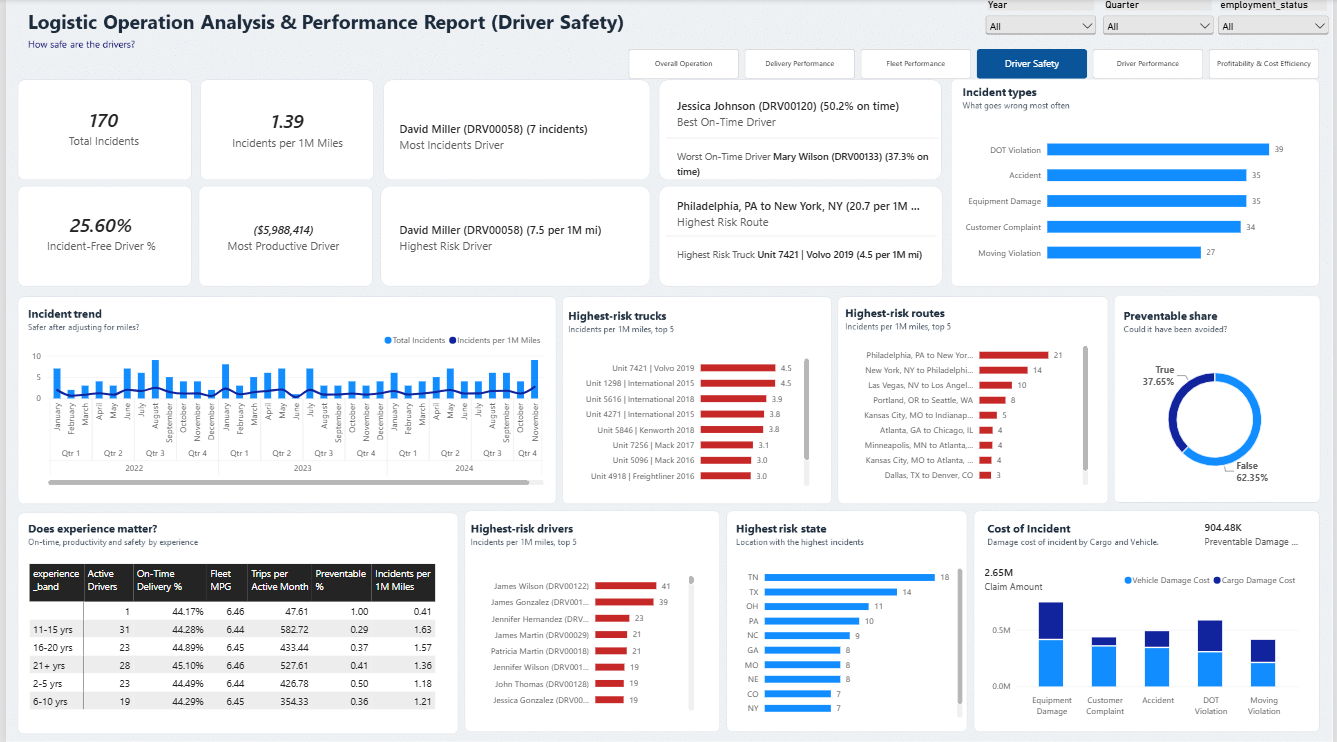
Task: Sort table by Active Drivers column header
Action: pos(108,581)
